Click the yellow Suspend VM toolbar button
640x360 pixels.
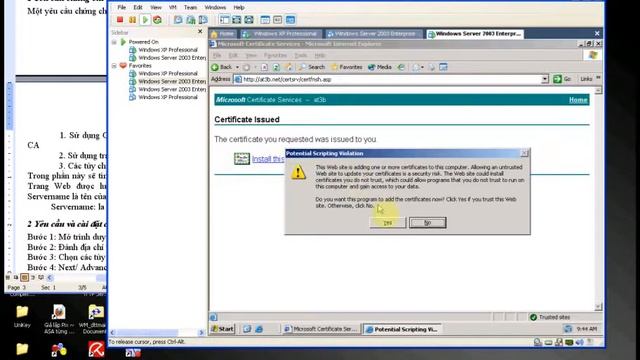click(x=132, y=20)
